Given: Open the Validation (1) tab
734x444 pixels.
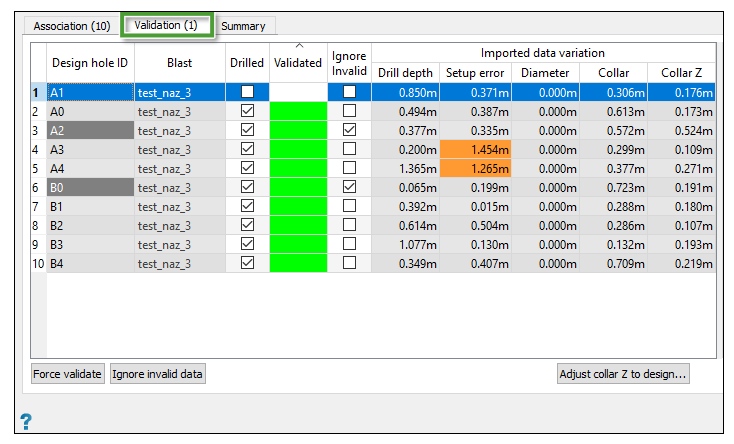Looking at the screenshot, I should coord(168,26).
